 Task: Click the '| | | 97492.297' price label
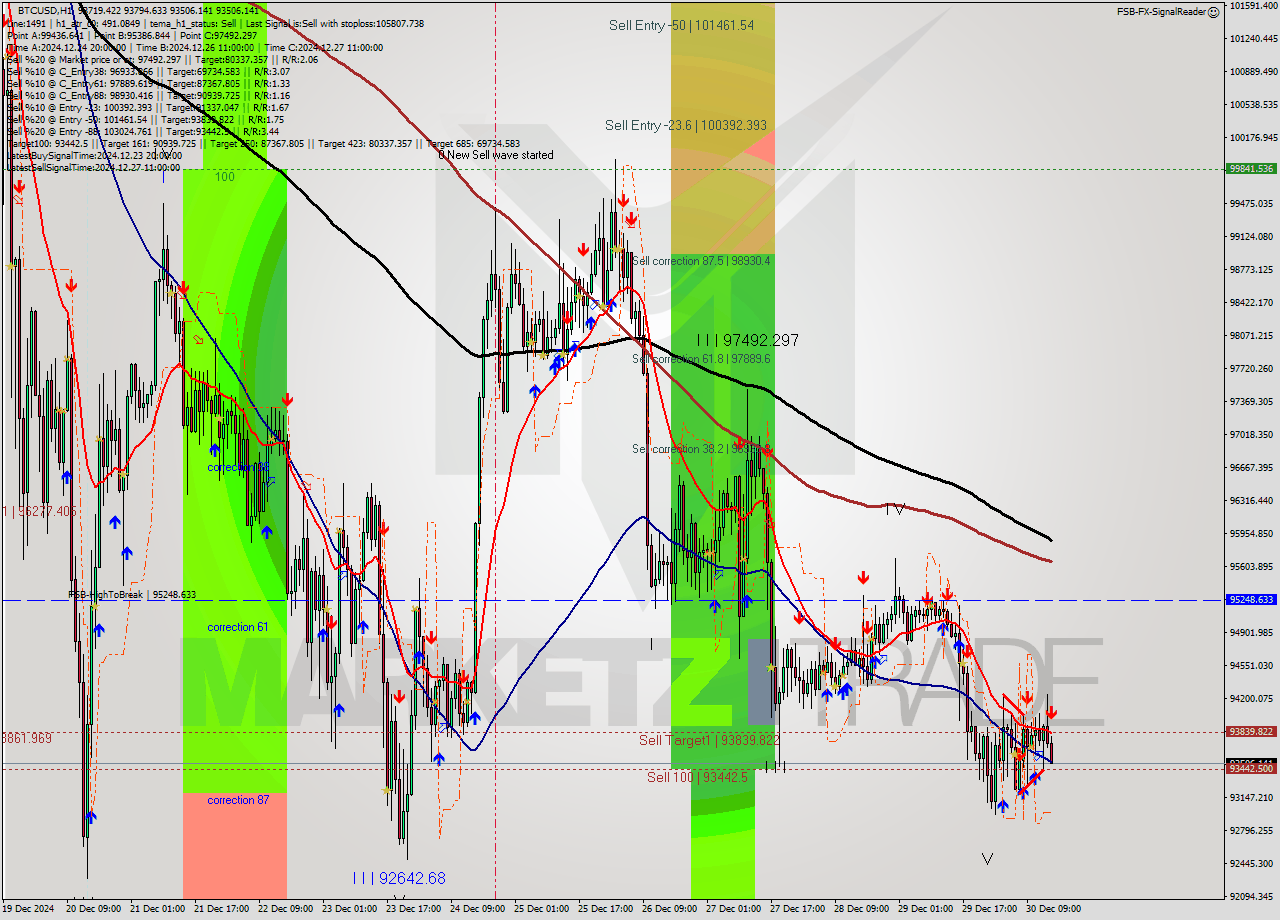point(748,341)
